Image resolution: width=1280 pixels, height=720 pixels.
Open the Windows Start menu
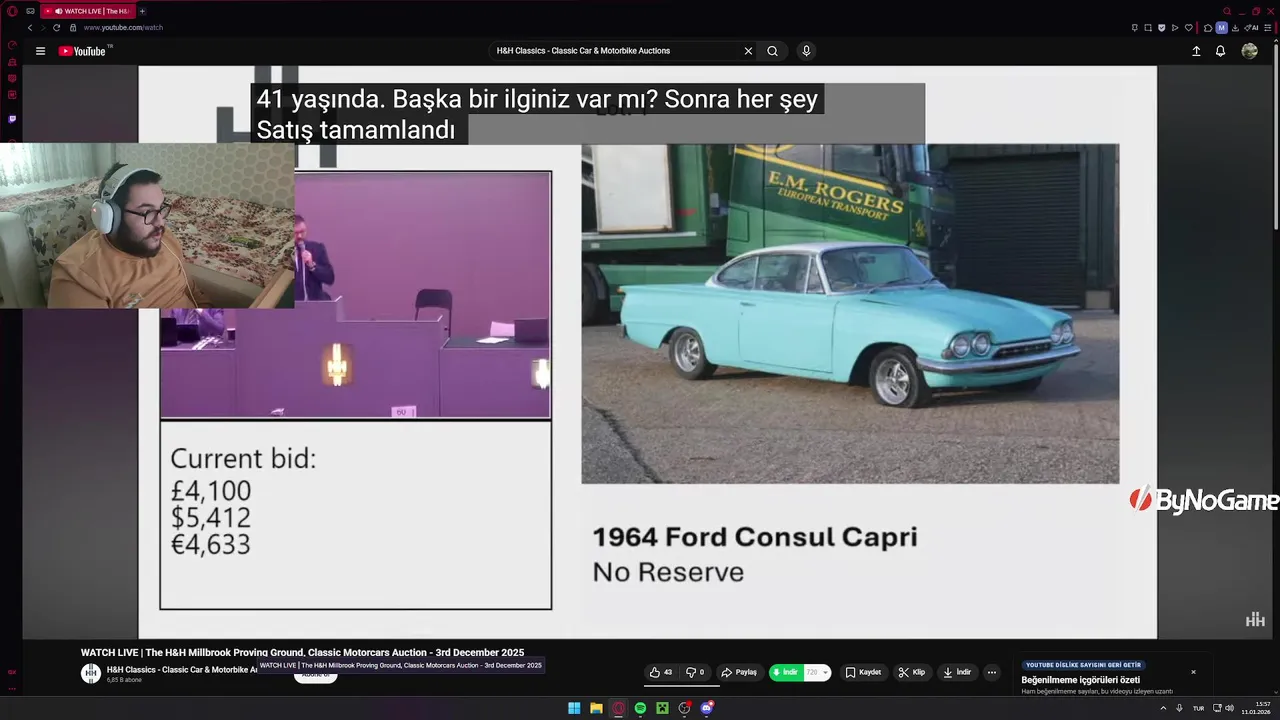[x=574, y=708]
